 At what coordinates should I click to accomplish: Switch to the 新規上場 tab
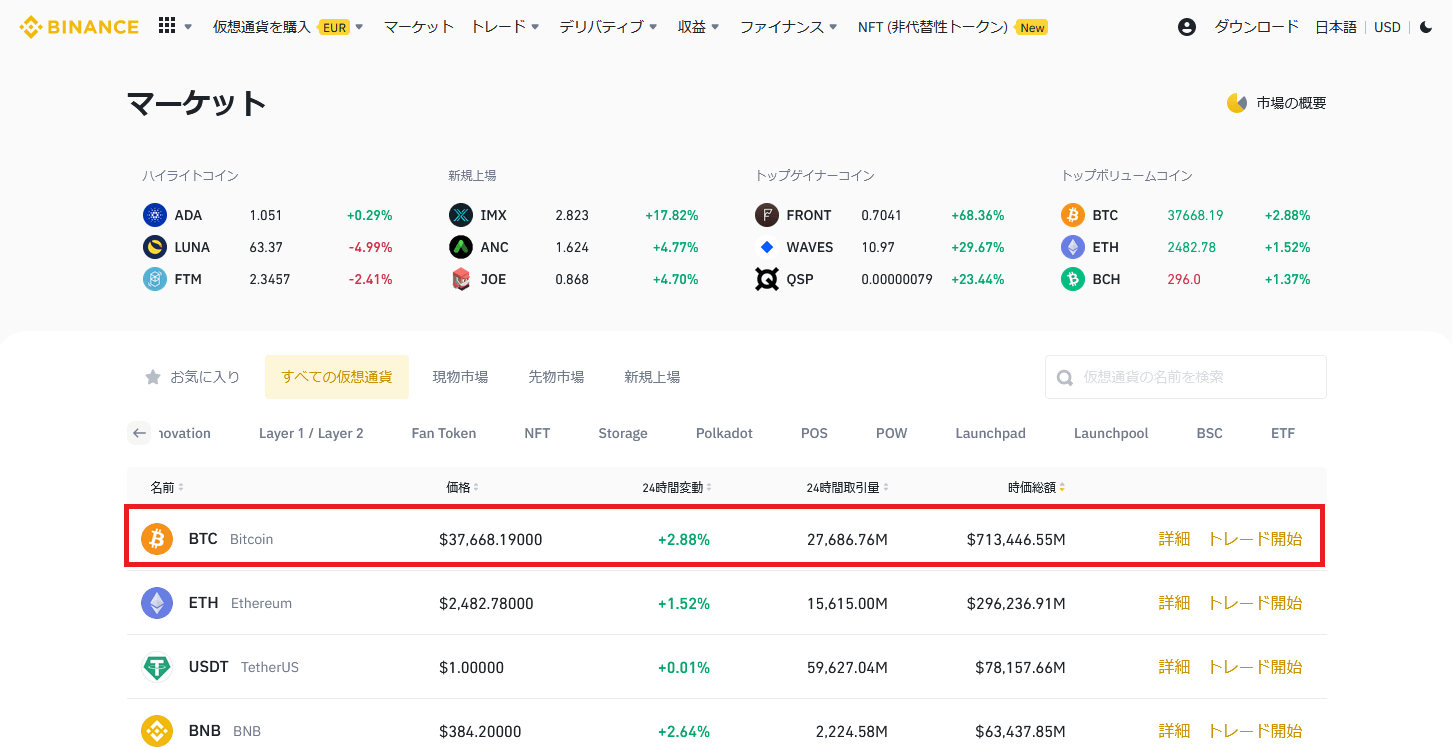pos(652,377)
